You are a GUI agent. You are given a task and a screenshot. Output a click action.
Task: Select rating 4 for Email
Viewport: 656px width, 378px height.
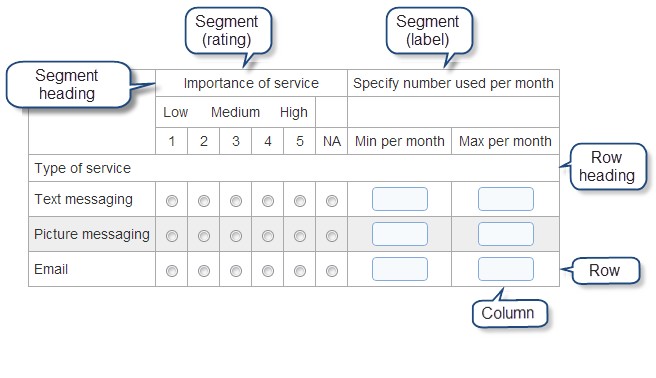[268, 271]
